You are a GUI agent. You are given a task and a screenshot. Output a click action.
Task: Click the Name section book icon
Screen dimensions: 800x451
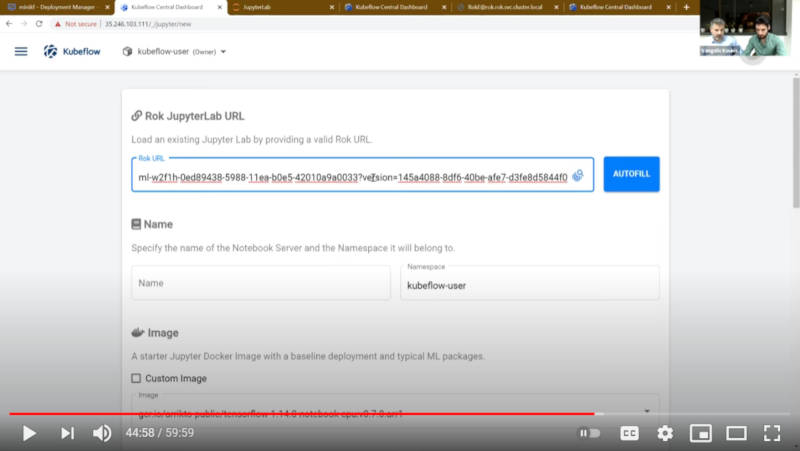coord(136,224)
